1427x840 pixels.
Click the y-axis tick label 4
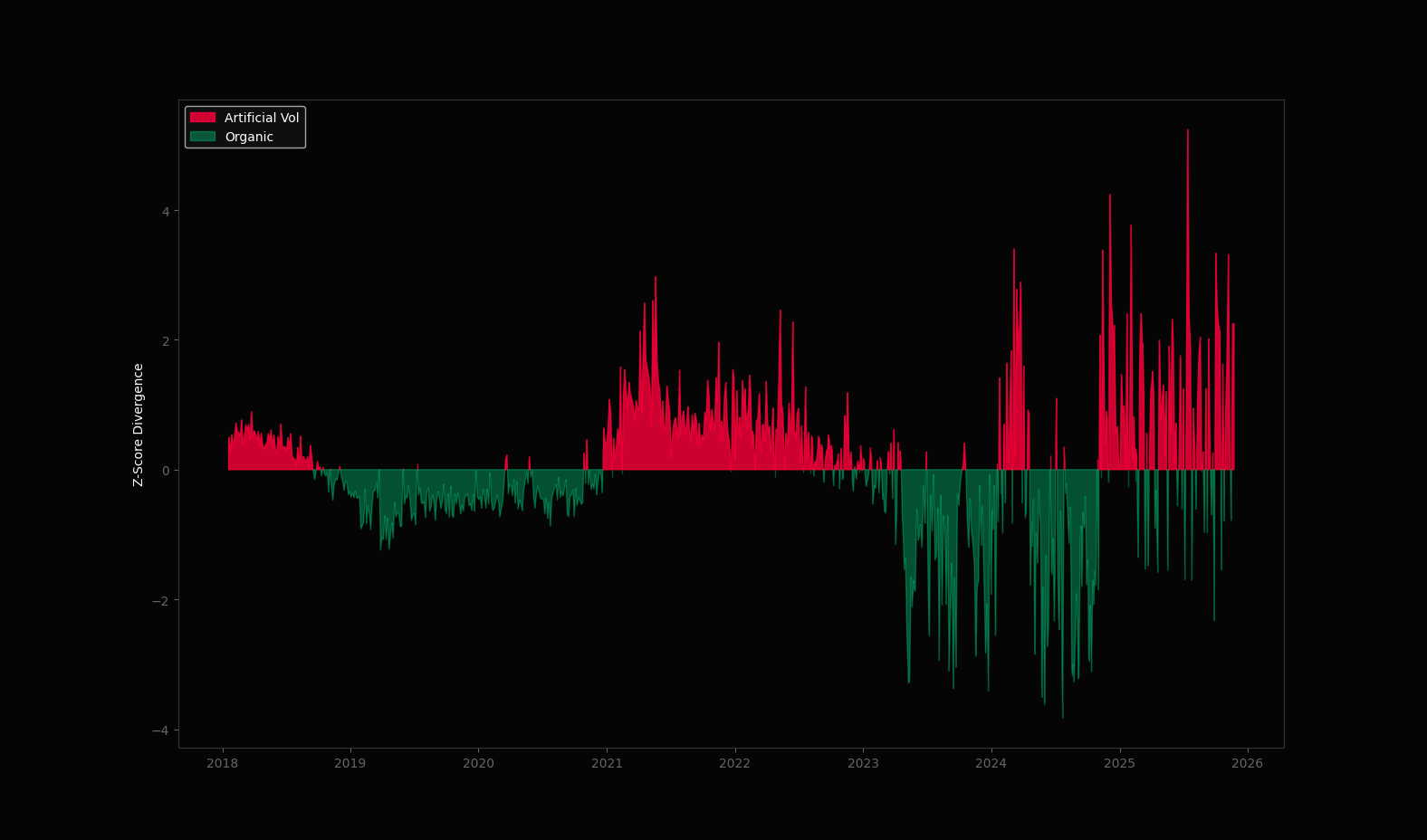coord(166,212)
